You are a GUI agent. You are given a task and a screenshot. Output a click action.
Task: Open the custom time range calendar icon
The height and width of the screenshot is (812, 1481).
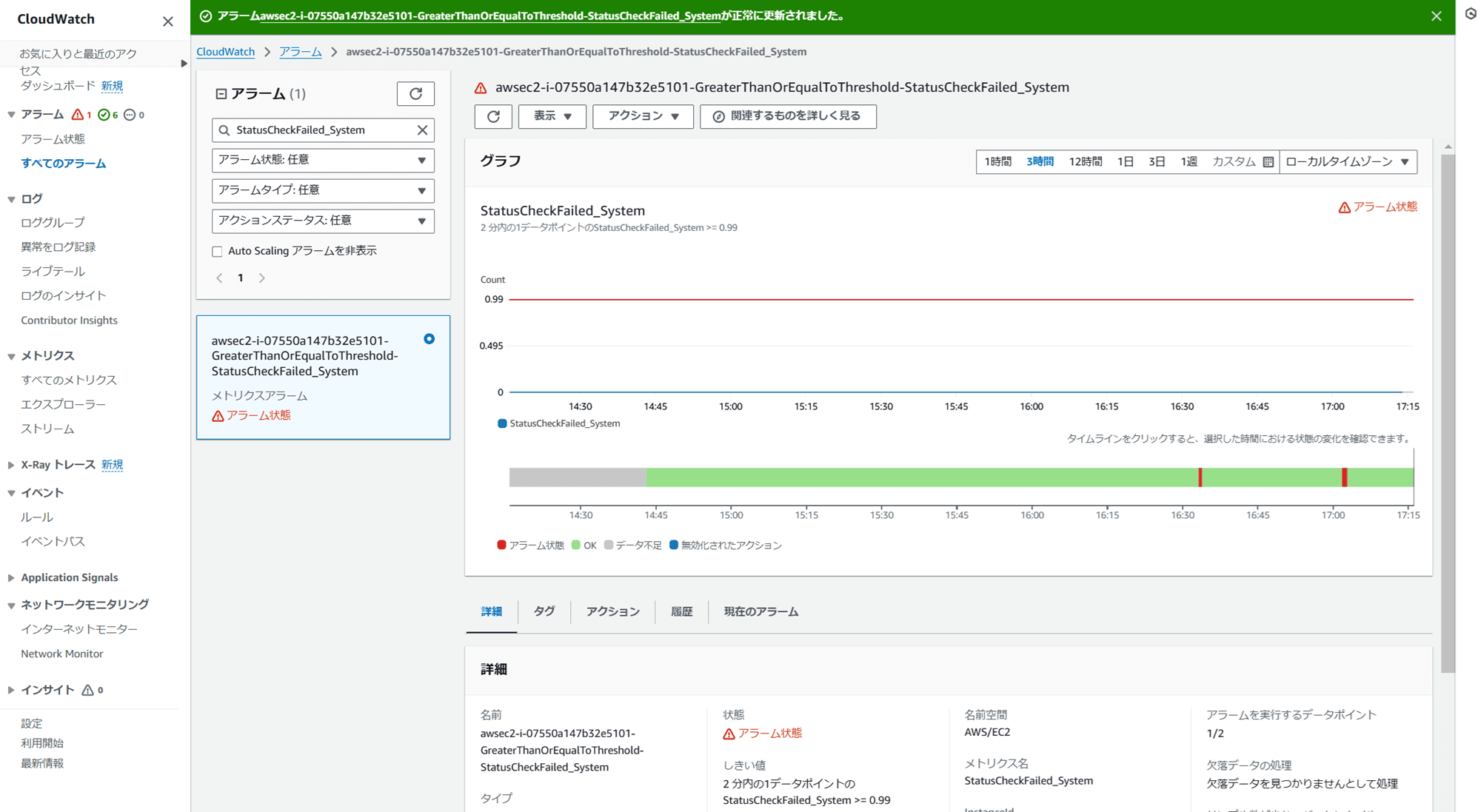click(x=1268, y=162)
